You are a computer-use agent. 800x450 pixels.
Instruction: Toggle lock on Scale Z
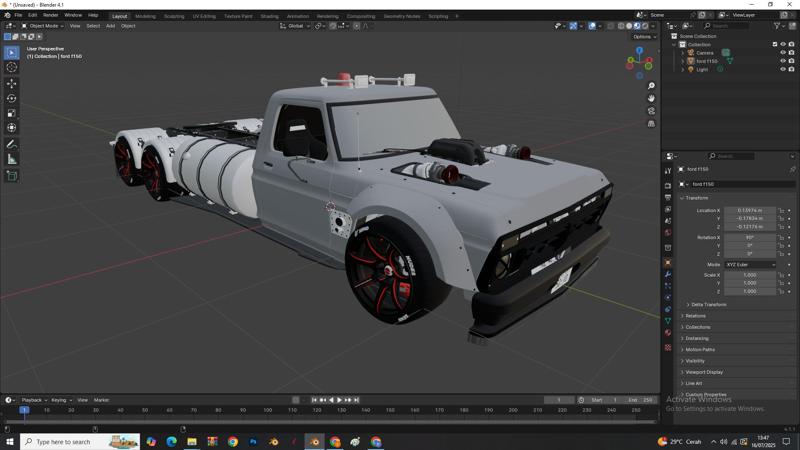click(x=781, y=291)
